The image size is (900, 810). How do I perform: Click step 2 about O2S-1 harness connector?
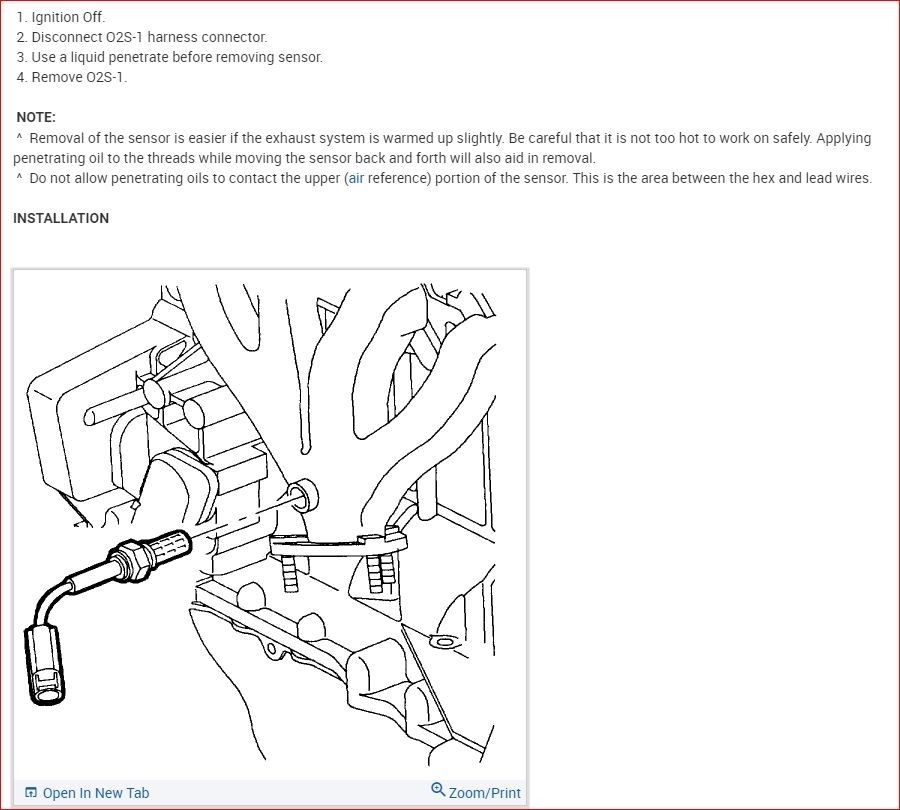pos(142,37)
